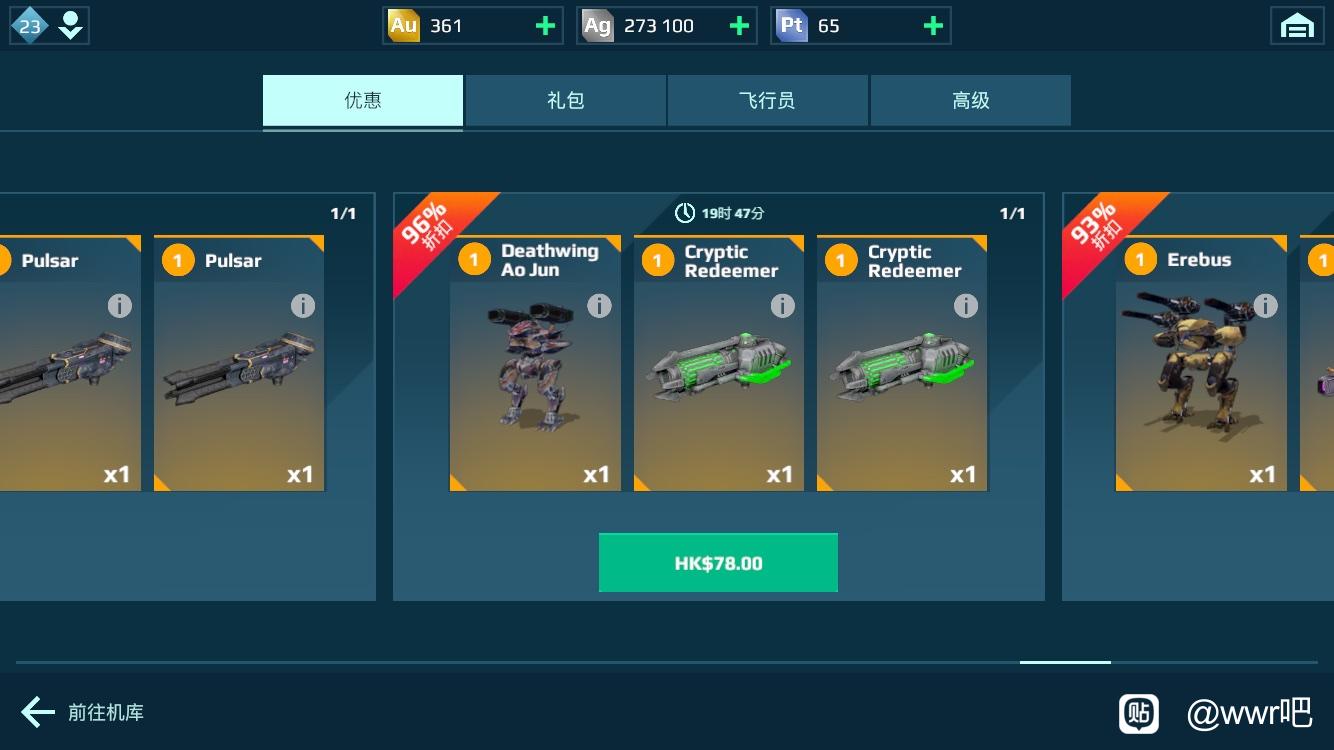The width and height of the screenshot is (1334, 750).
Task: Open the level 23 player profile icon
Action: click(49, 26)
